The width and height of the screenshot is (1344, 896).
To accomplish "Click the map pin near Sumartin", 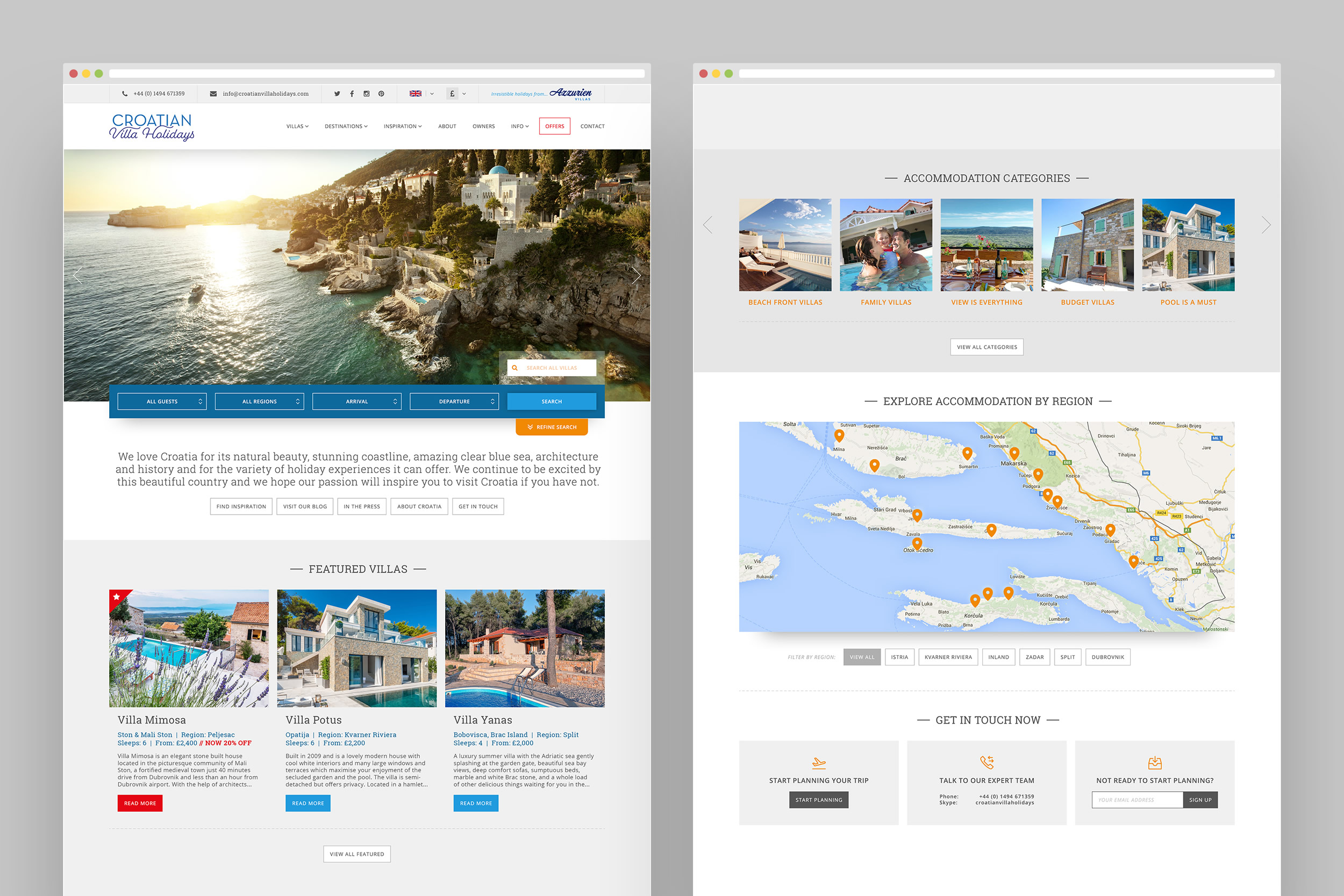I will click(968, 454).
